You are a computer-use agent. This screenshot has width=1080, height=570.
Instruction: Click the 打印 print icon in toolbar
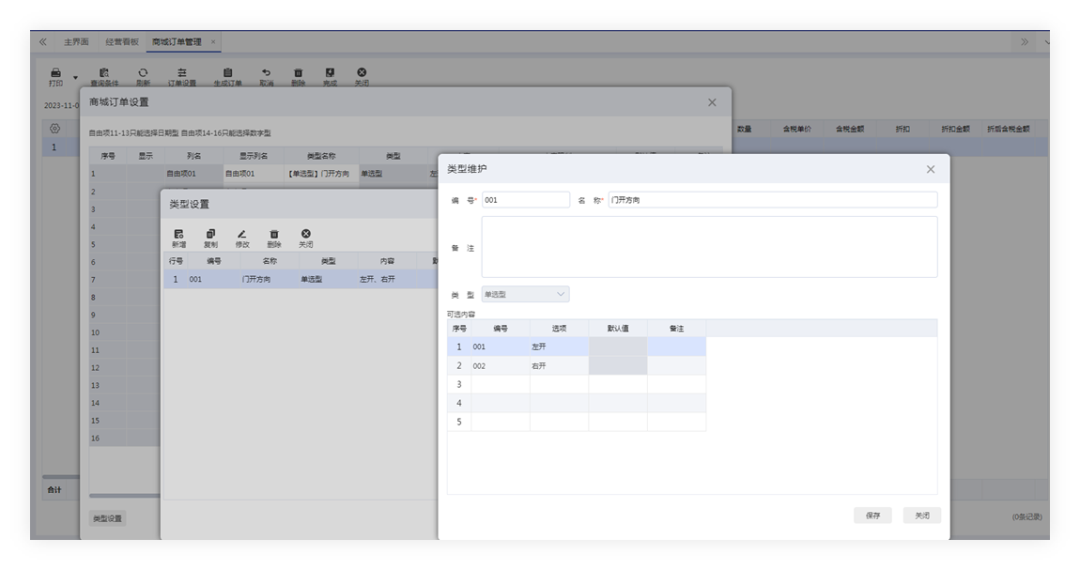tap(56, 73)
